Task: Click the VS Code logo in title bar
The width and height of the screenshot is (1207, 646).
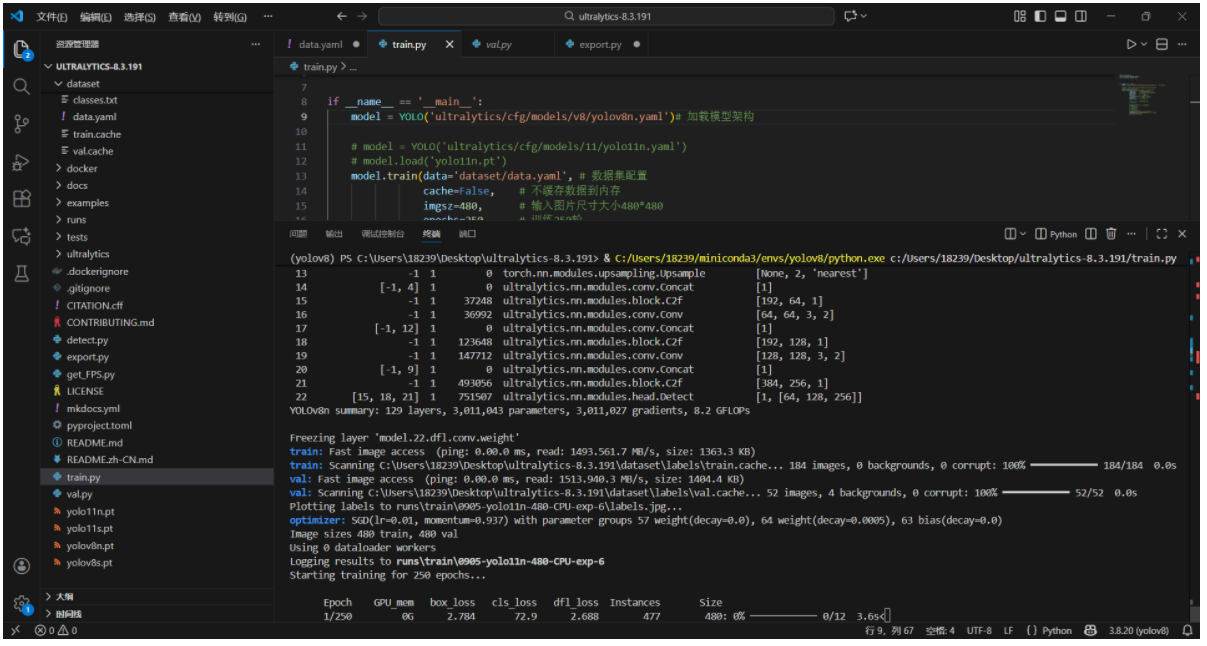Action: coord(17,16)
